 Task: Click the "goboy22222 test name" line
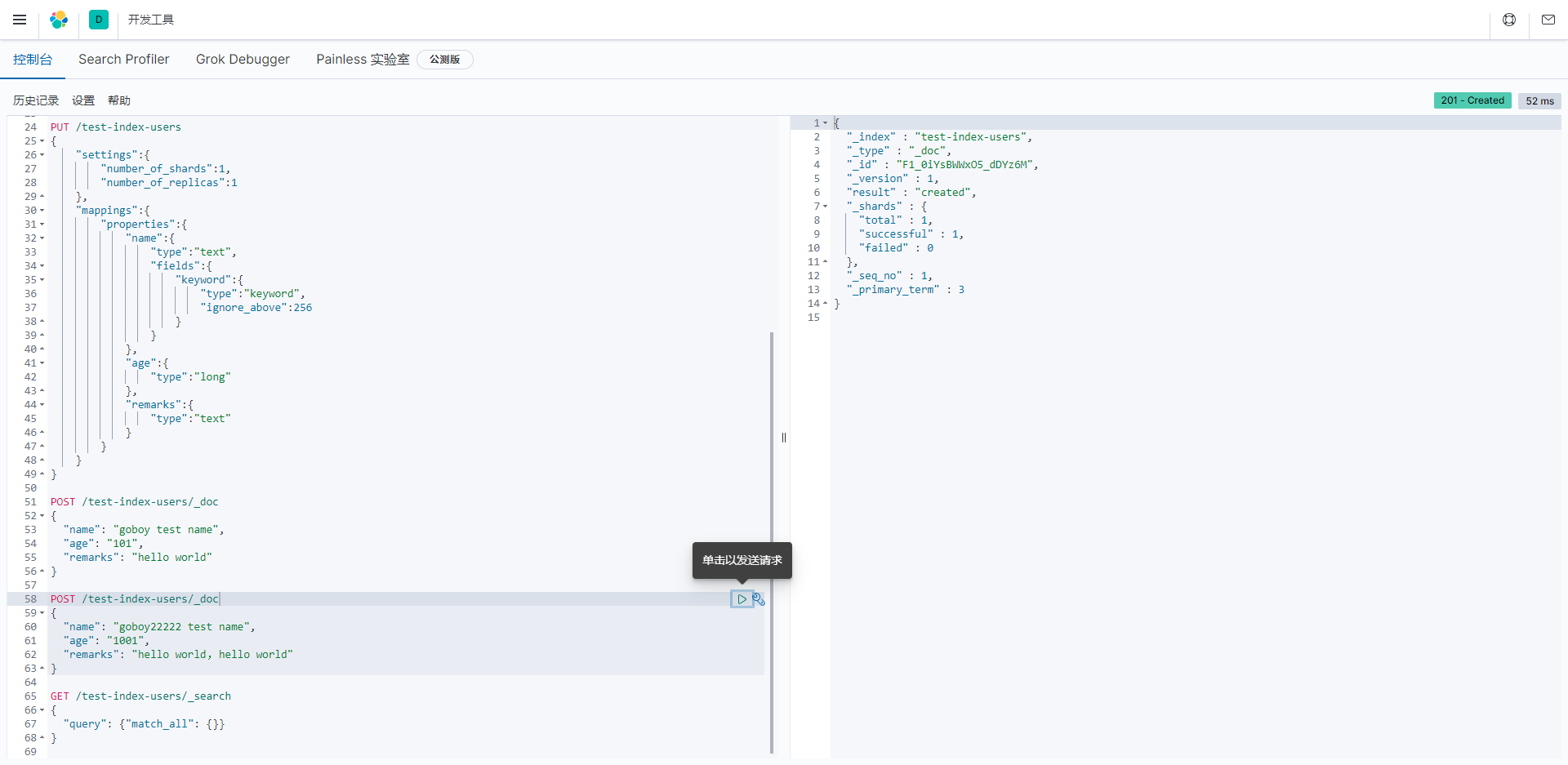click(x=159, y=627)
